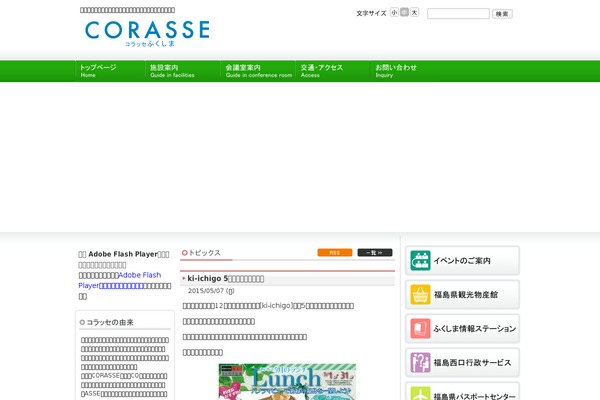
Task: Open the ki-ichigo 5 topic title
Action: pyautogui.click(x=225, y=279)
